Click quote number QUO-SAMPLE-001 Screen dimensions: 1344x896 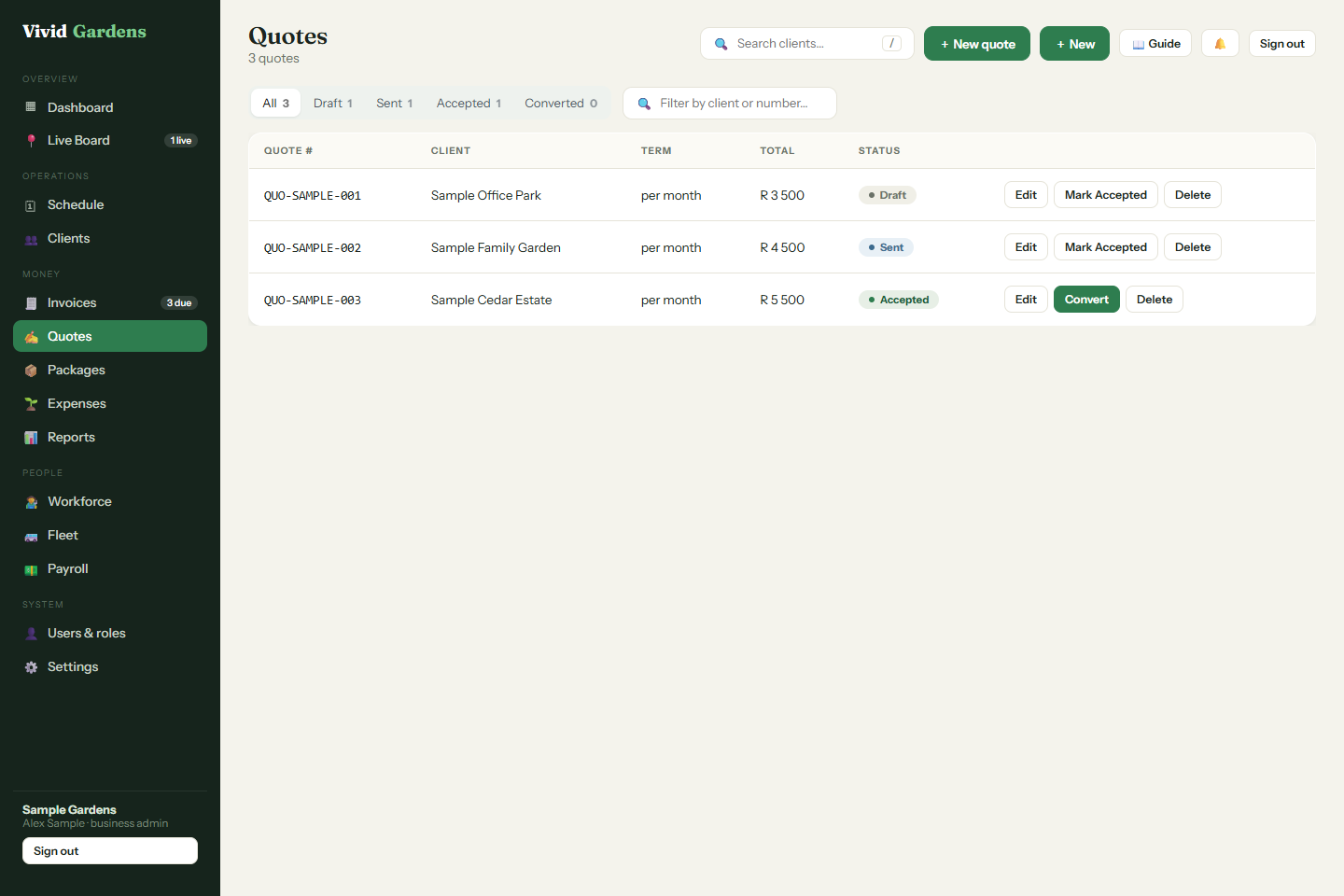pyautogui.click(x=313, y=196)
